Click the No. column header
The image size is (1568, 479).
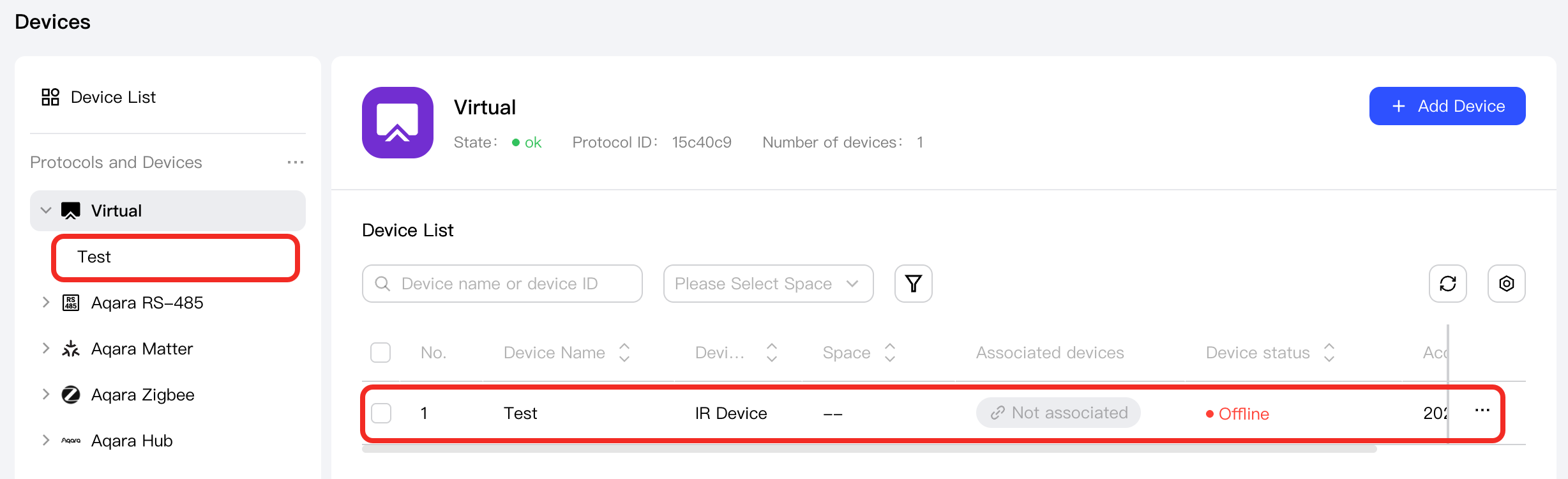point(433,353)
